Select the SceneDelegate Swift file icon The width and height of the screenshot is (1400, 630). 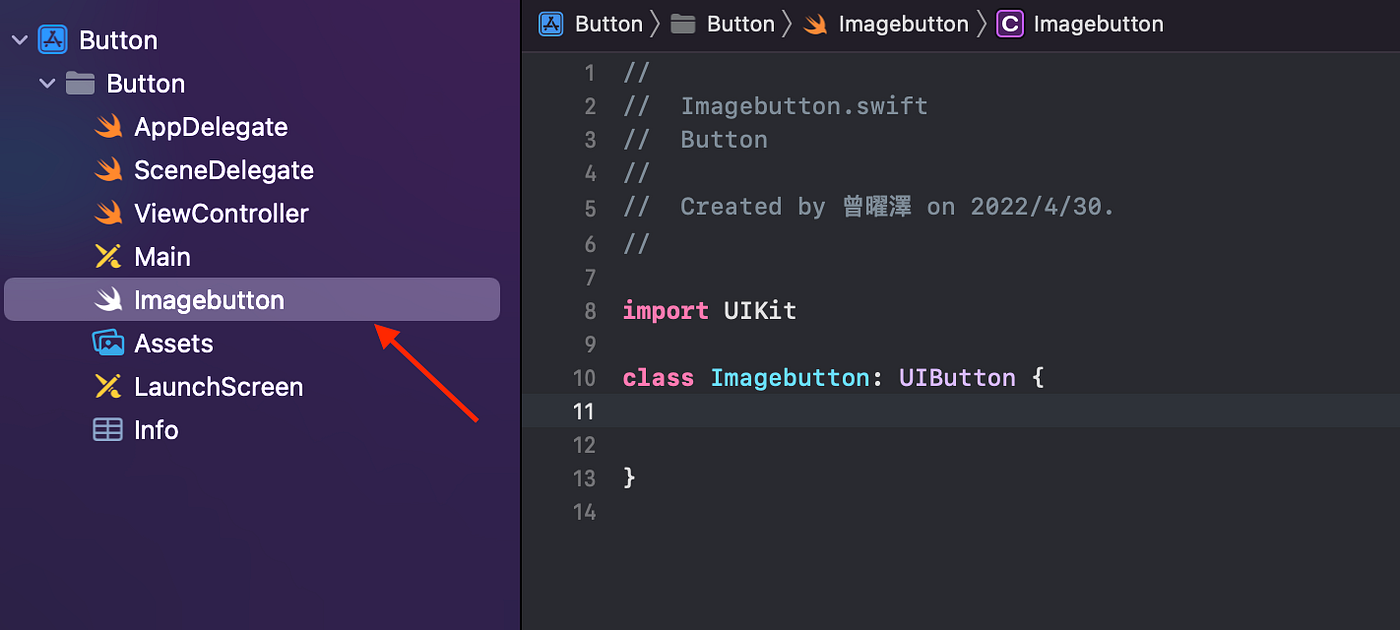tap(109, 169)
